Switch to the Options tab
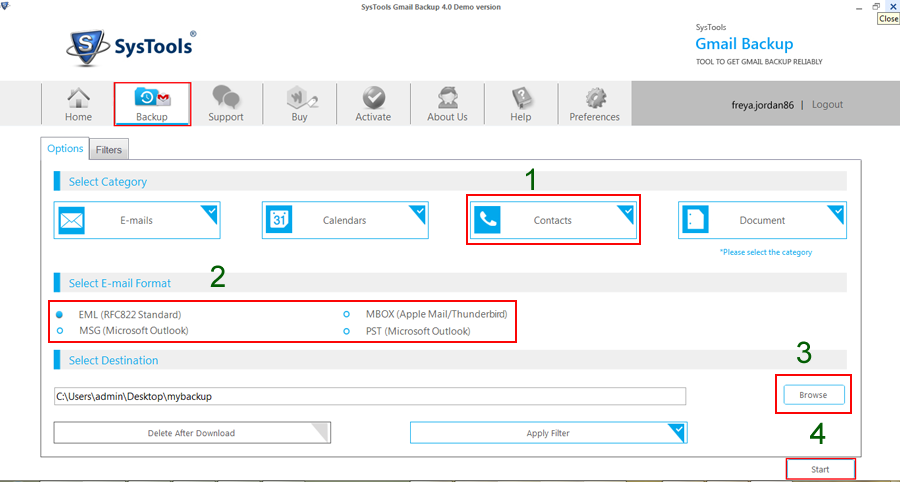The image size is (900, 482). coord(65,149)
